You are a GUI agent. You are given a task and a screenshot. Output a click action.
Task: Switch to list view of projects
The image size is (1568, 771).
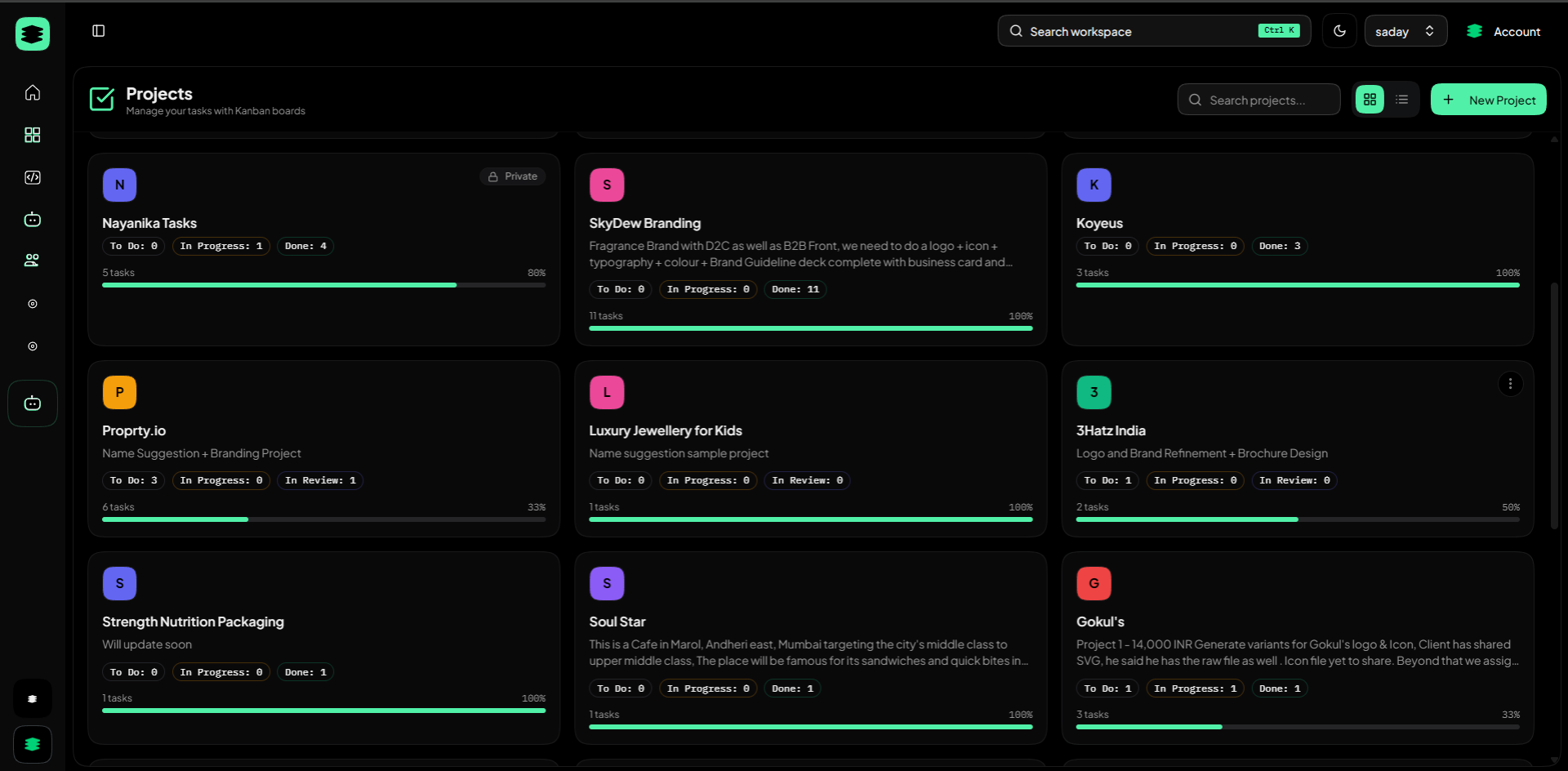pyautogui.click(x=1402, y=100)
